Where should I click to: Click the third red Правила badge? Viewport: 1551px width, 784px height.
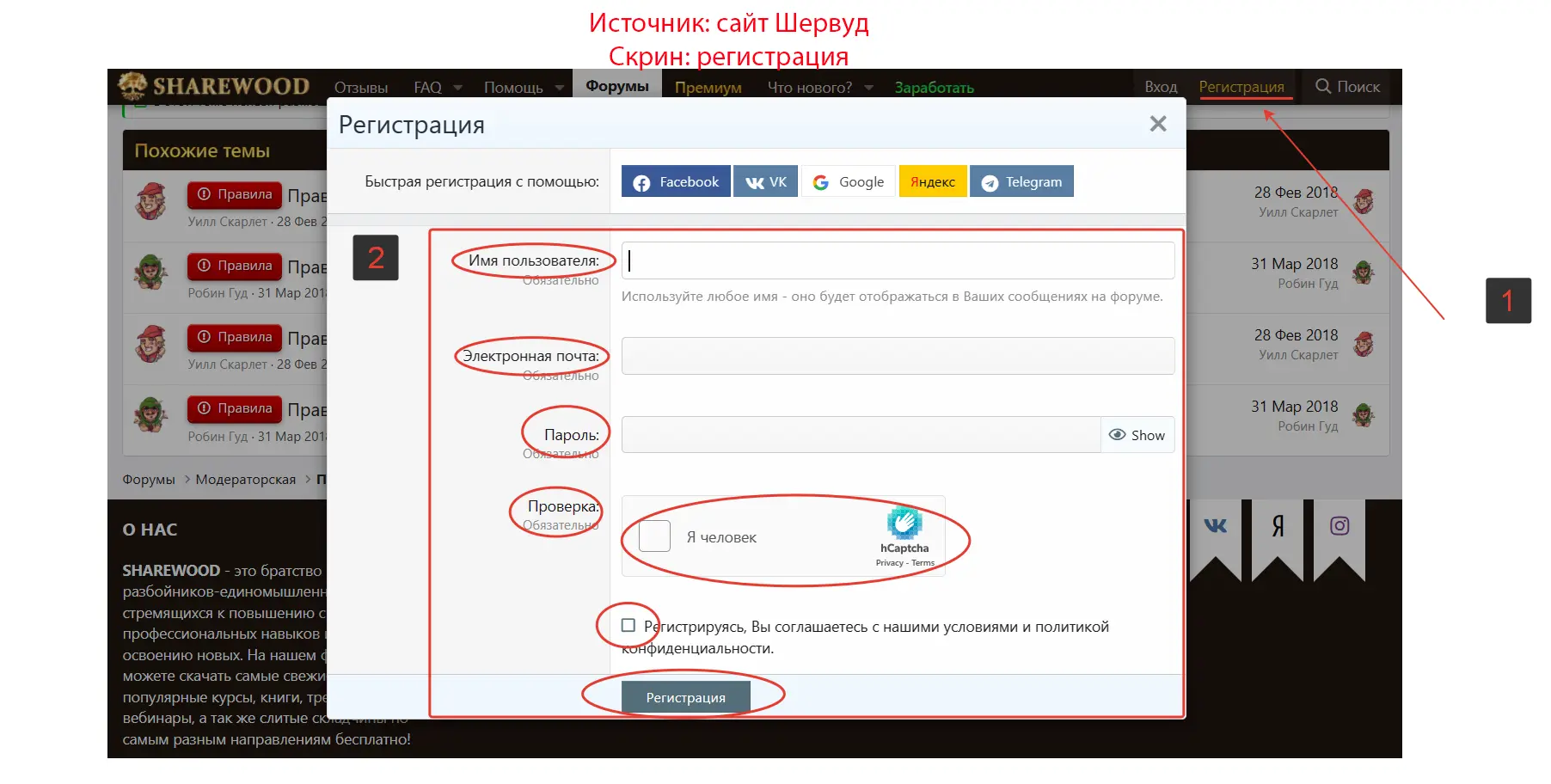(x=235, y=337)
